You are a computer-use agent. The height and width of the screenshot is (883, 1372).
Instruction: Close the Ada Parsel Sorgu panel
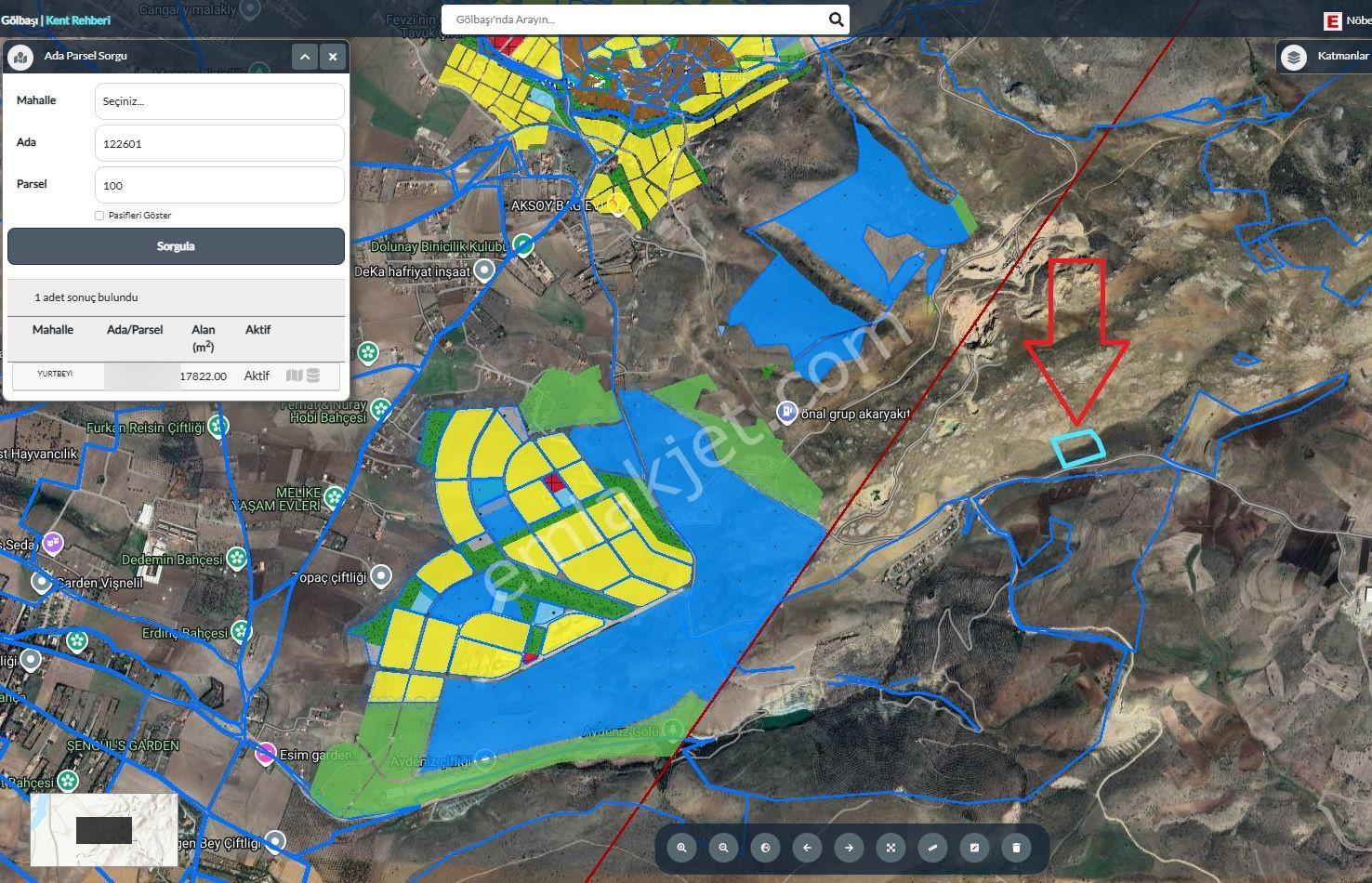pos(333,57)
